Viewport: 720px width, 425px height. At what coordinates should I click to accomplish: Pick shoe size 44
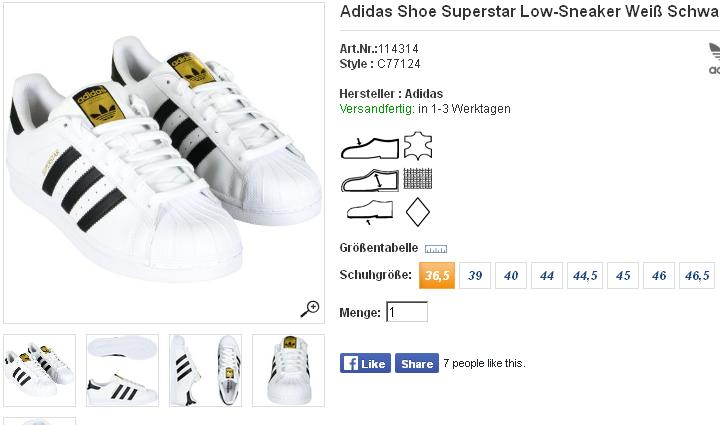[547, 276]
